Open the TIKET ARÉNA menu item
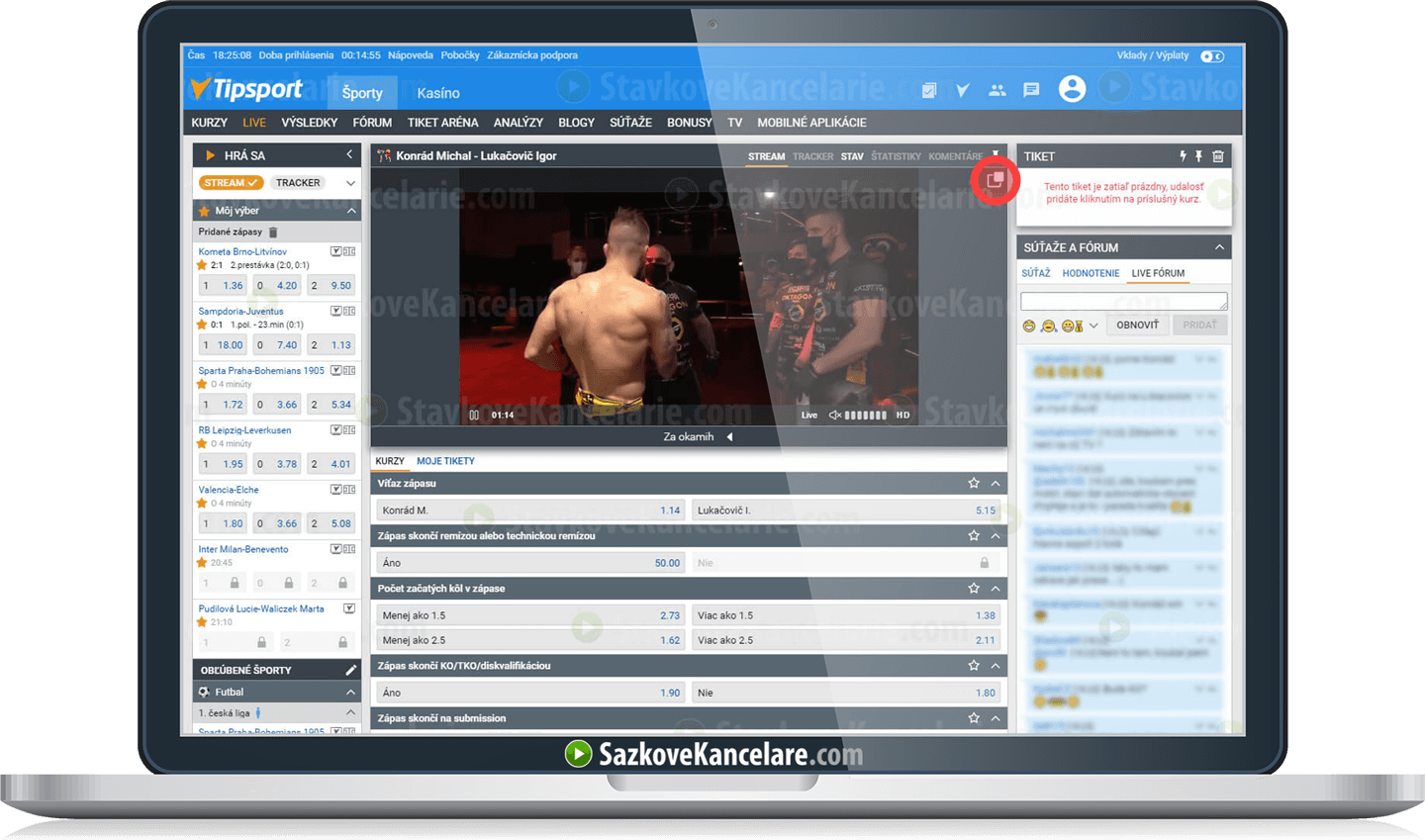This screenshot has width=1425, height=840. [x=443, y=123]
